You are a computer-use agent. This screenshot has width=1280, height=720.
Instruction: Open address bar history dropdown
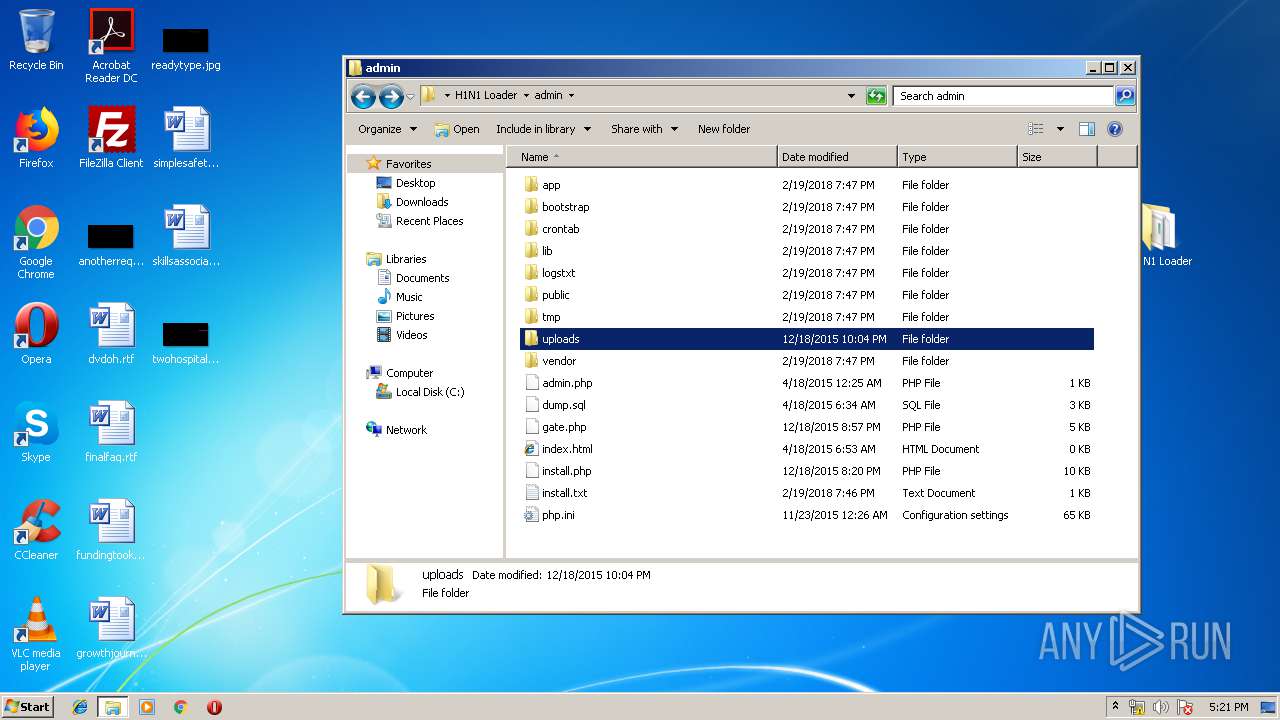coord(851,96)
